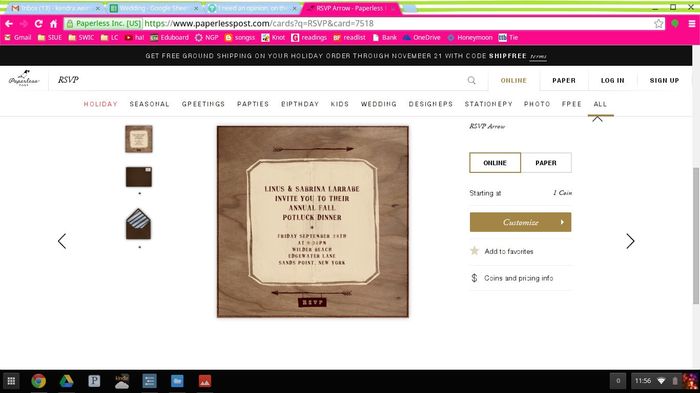Image resolution: width=700 pixels, height=393 pixels.
Task: Open the Chrome hamburger menu
Action: pos(692,24)
